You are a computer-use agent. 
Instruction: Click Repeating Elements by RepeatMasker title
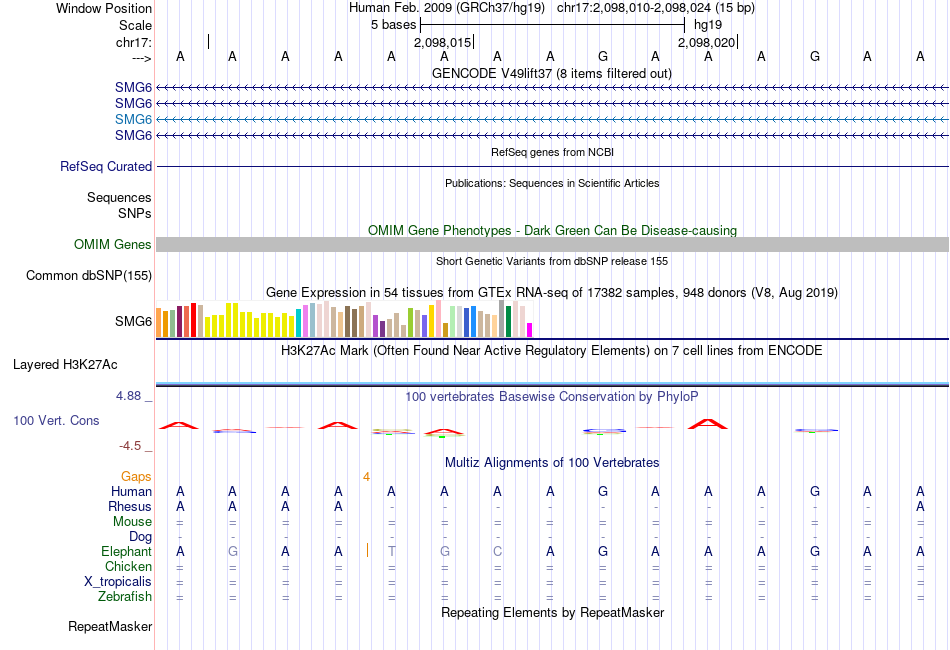point(553,612)
